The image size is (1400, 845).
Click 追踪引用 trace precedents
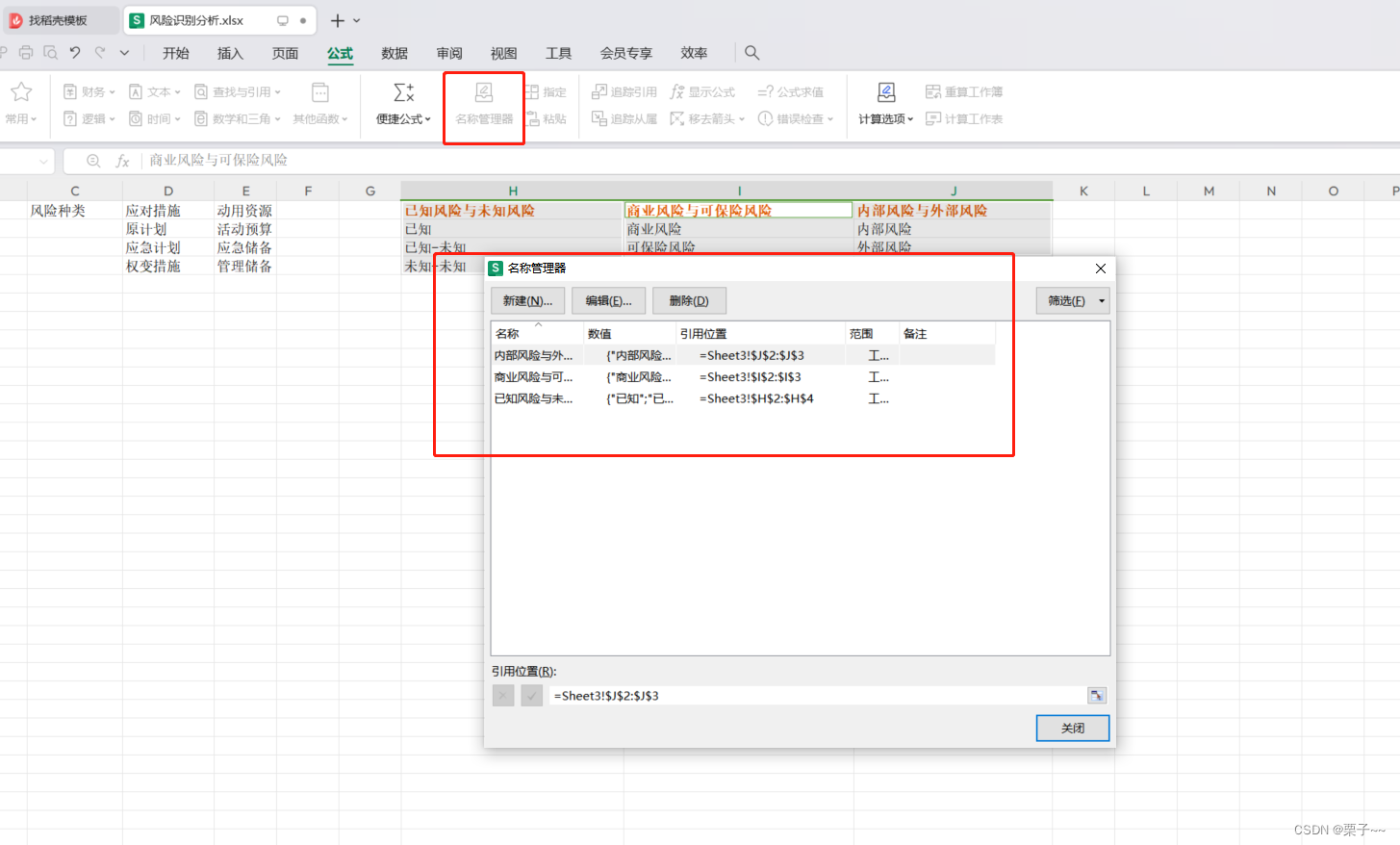(x=624, y=91)
